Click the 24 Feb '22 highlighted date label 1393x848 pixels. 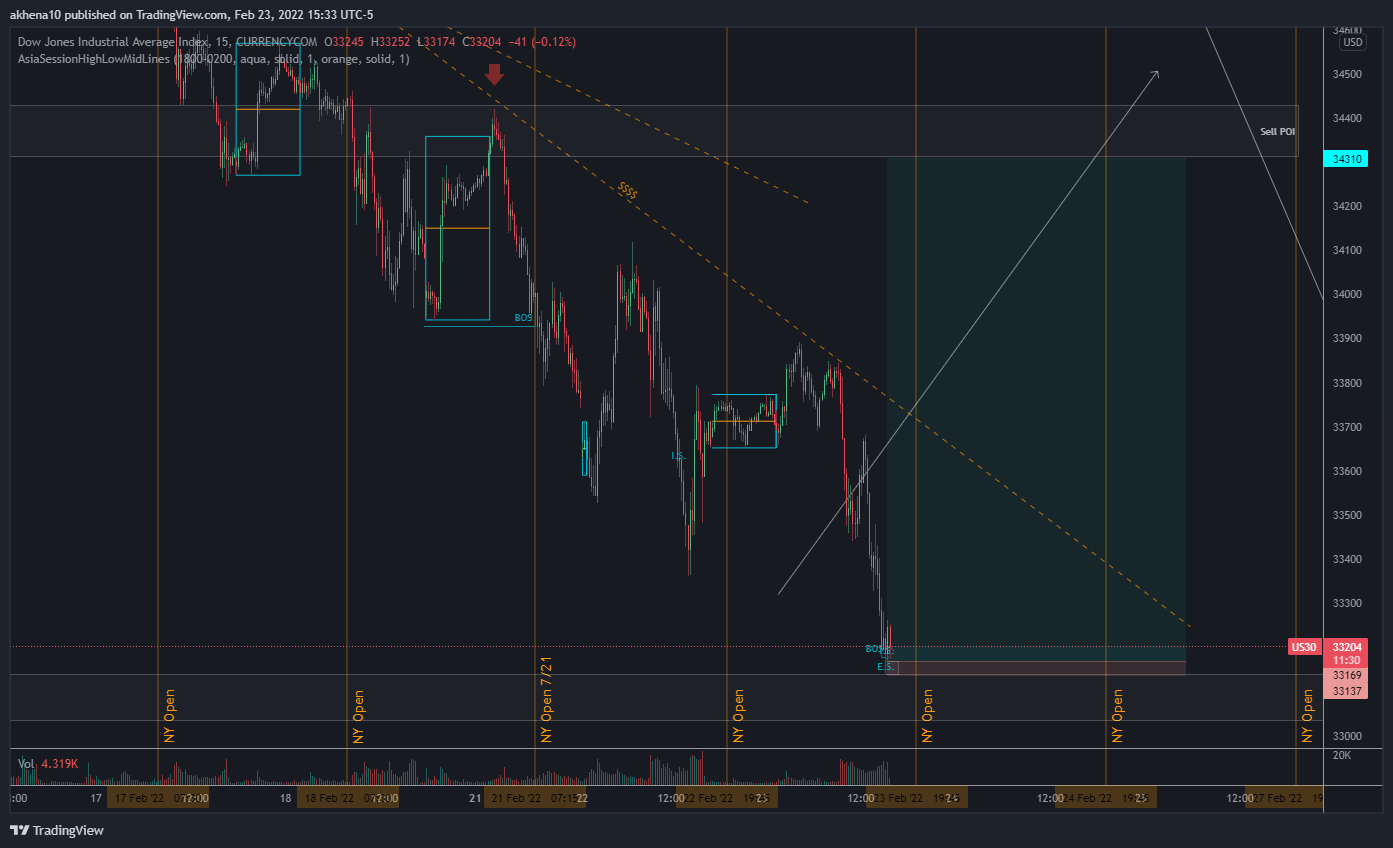coord(1106,798)
